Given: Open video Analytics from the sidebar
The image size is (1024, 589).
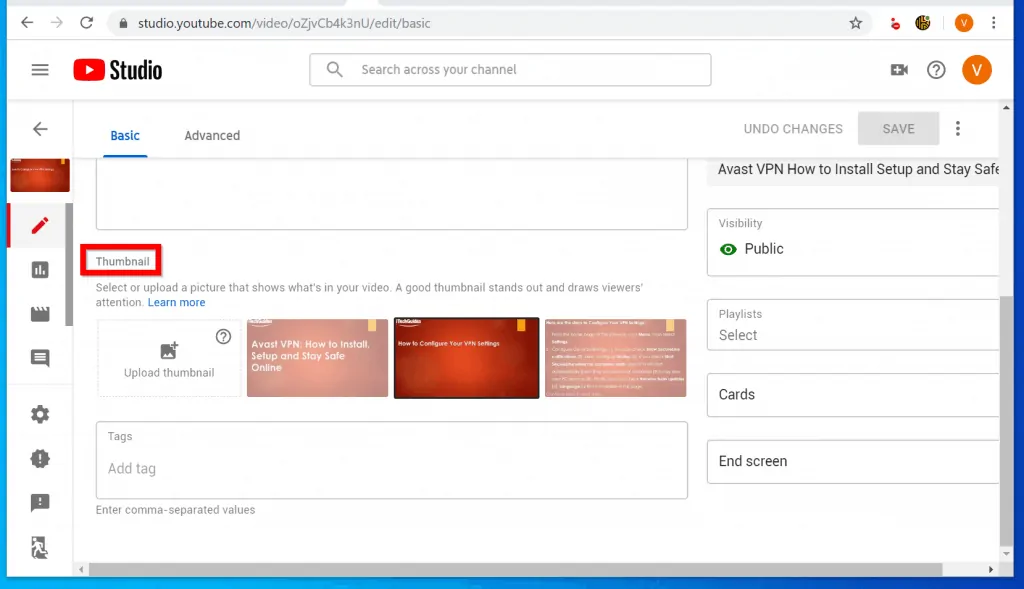Looking at the screenshot, I should click(x=39, y=269).
